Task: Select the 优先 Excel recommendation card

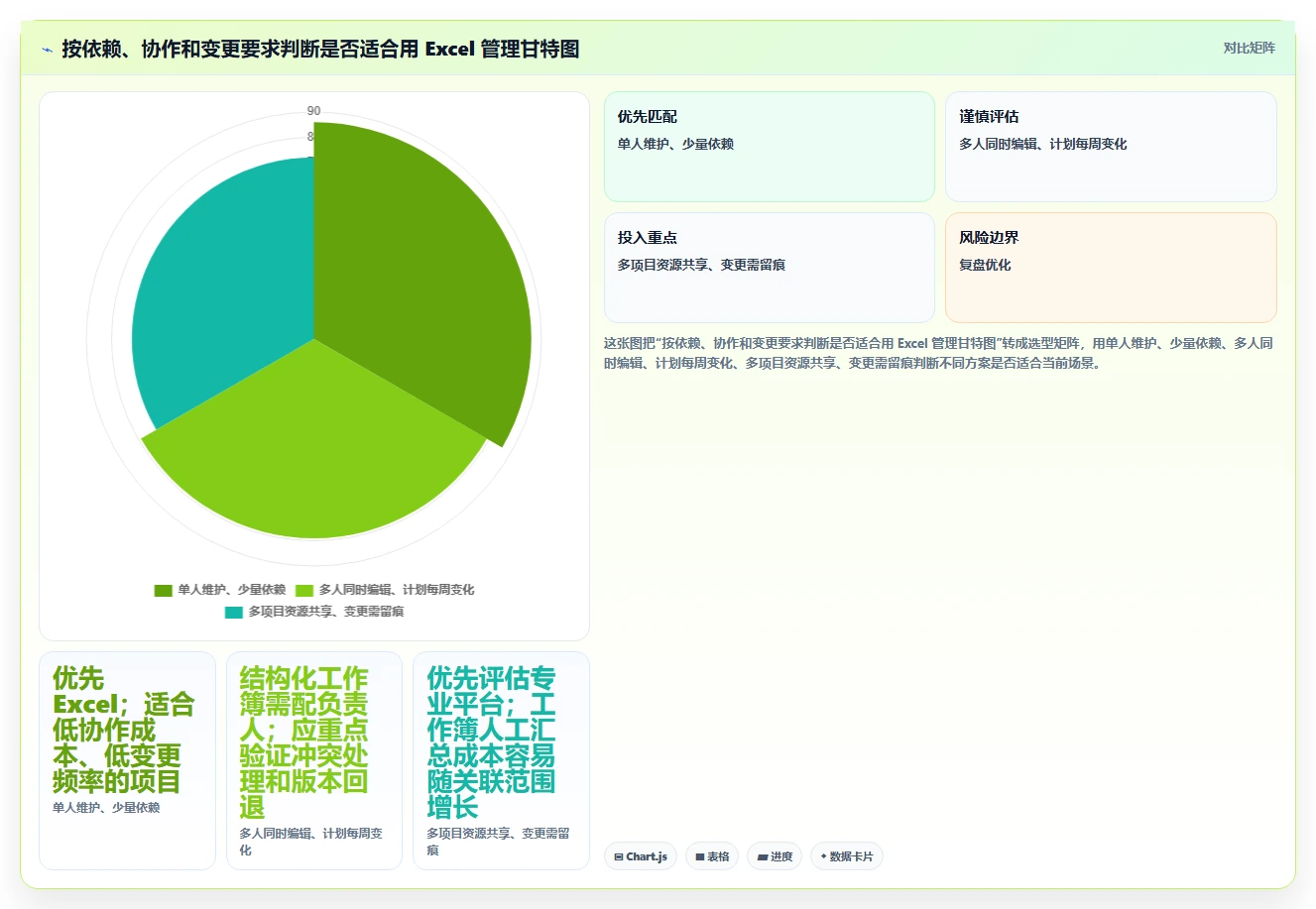Action: [127, 760]
